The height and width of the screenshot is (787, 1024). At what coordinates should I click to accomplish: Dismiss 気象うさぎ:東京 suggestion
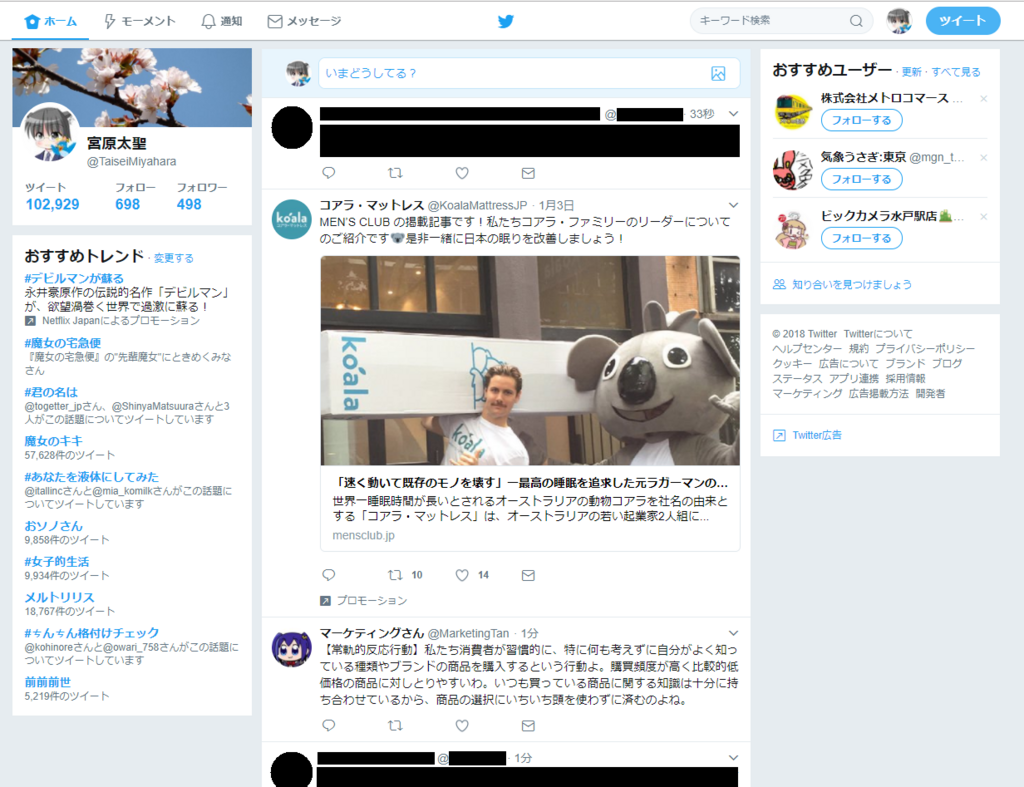tap(984, 157)
